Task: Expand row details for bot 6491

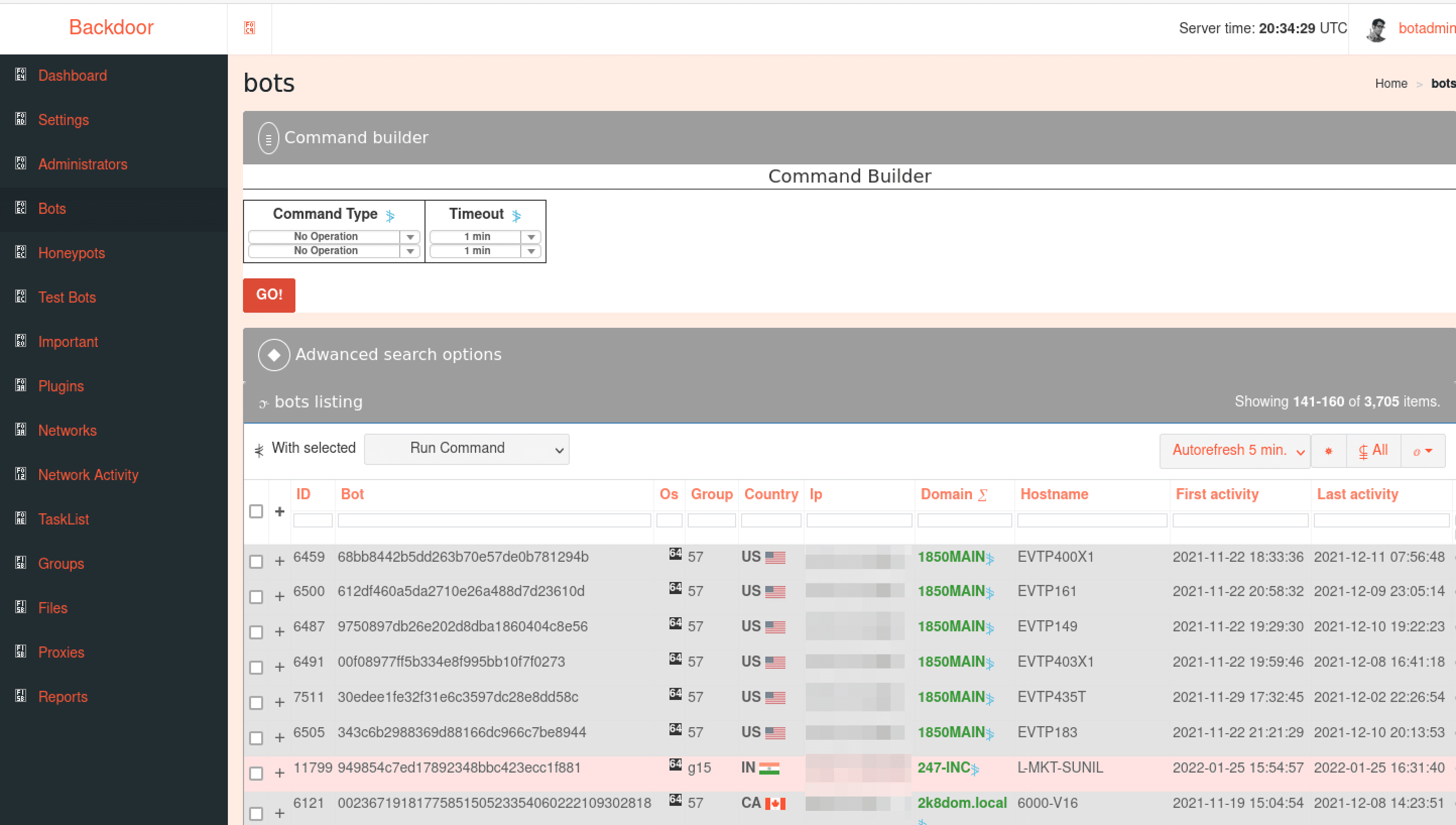Action: point(280,668)
